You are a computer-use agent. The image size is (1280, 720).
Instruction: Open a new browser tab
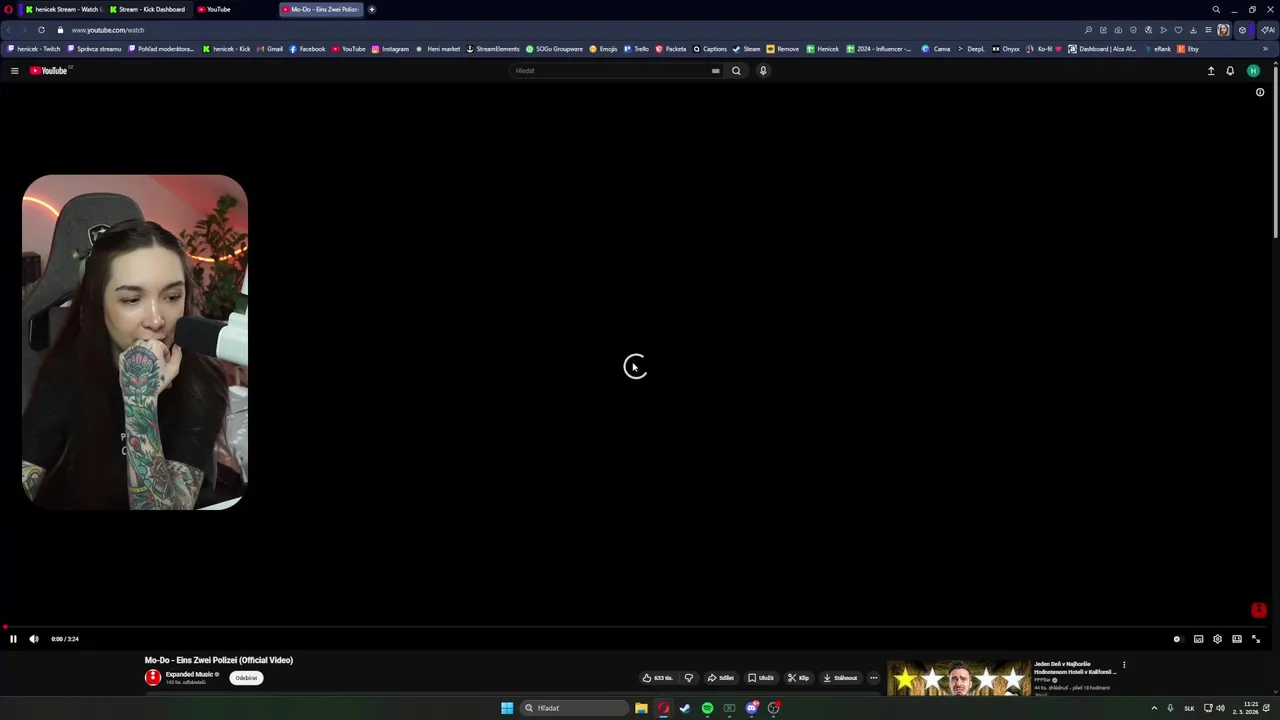(x=372, y=9)
